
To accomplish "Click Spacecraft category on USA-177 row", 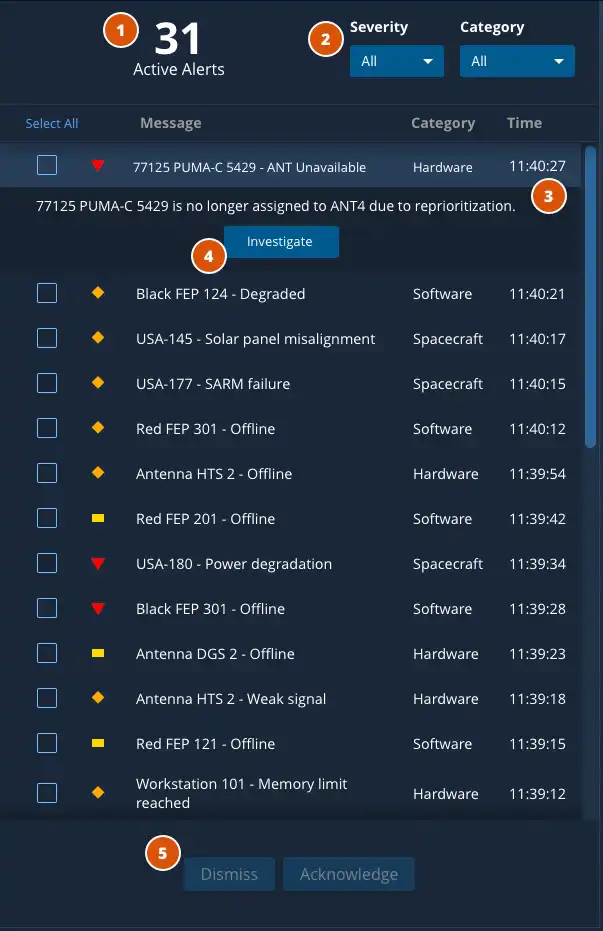I will click(x=448, y=384).
